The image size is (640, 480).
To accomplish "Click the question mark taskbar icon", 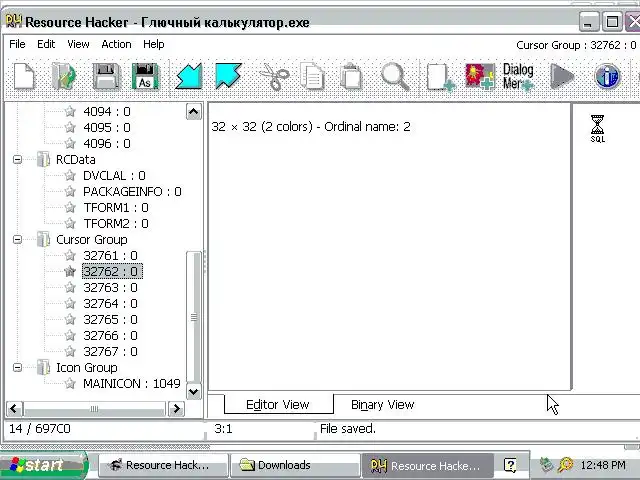I will click(x=510, y=465).
